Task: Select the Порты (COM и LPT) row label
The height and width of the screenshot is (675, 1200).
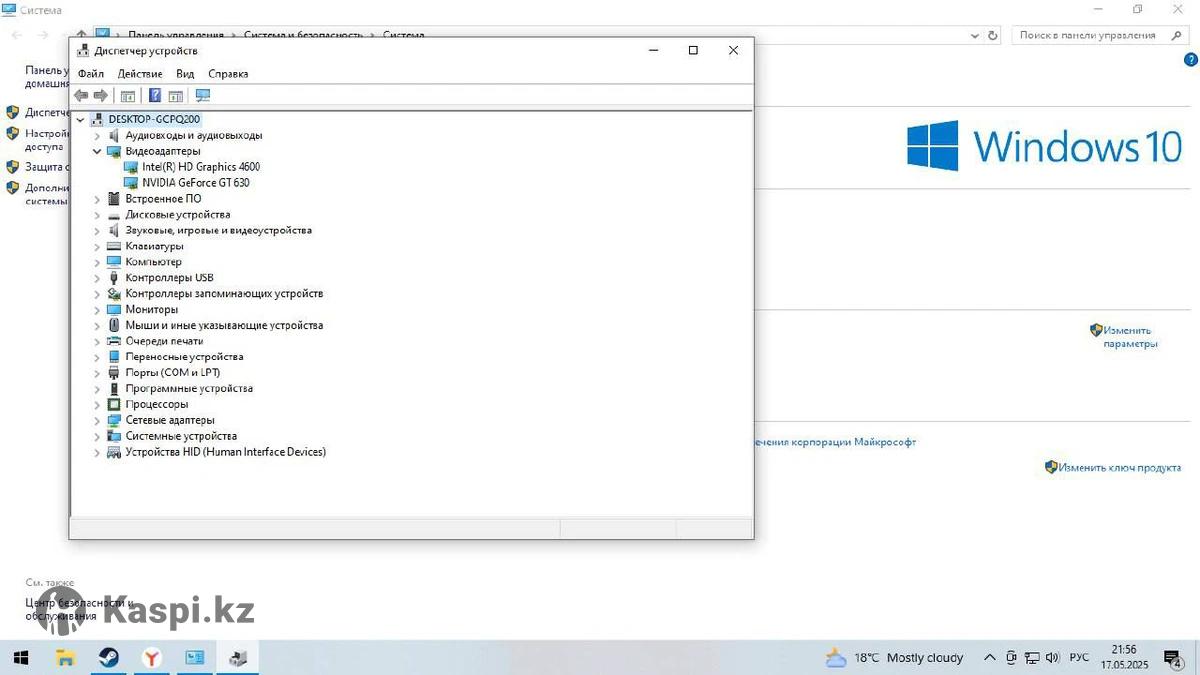Action: (x=173, y=373)
